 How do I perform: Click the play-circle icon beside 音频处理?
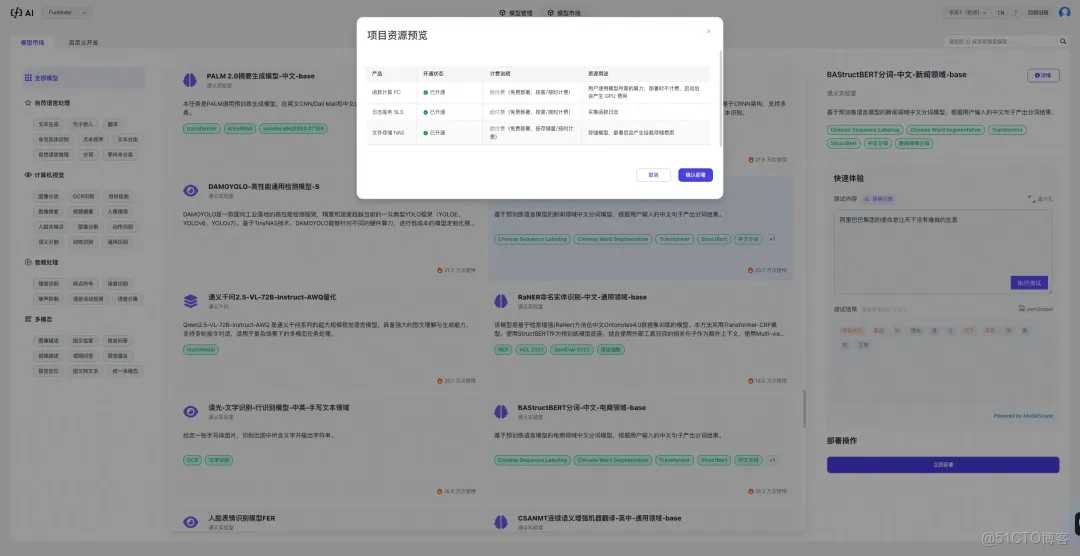pyautogui.click(x=28, y=262)
